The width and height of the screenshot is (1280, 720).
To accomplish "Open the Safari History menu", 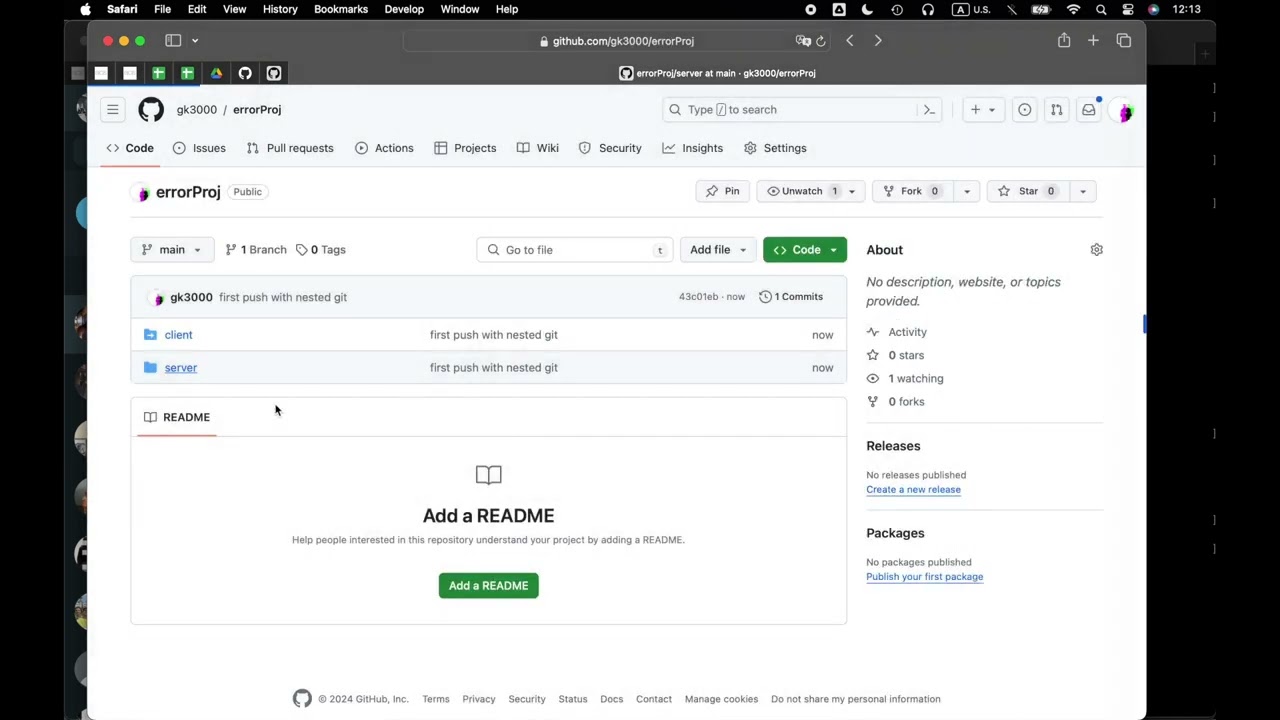I will [x=280, y=9].
